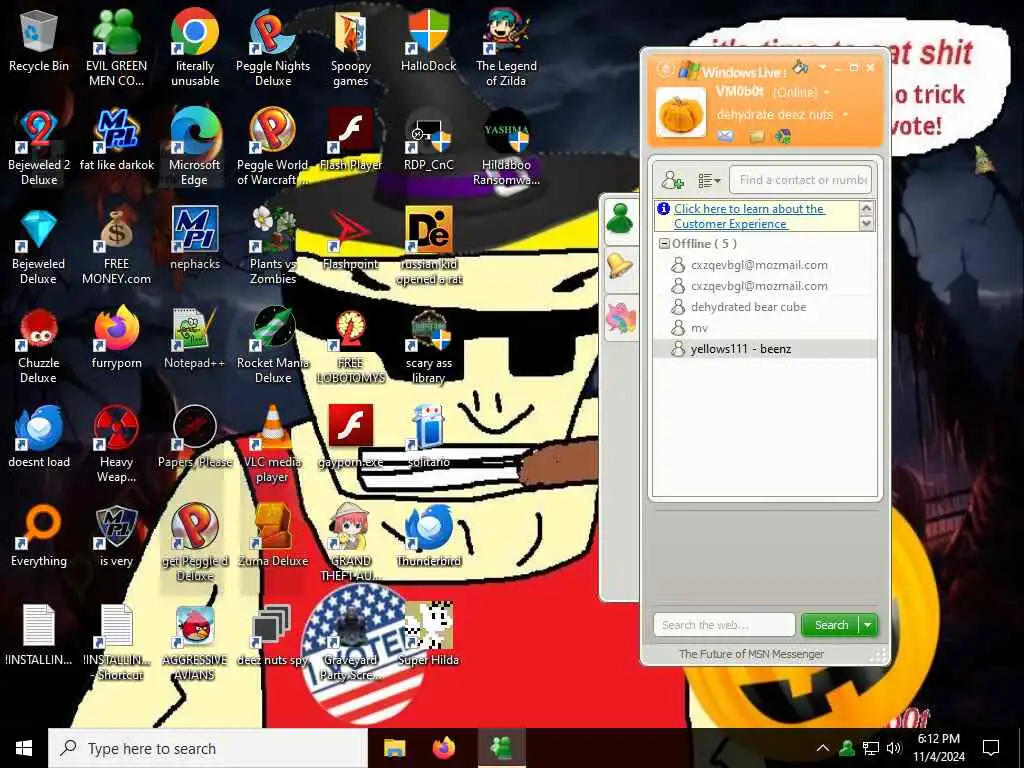Open the Show menu arrow in Messenger title bar
Image resolution: width=1024 pixels, height=768 pixels.
tap(822, 67)
